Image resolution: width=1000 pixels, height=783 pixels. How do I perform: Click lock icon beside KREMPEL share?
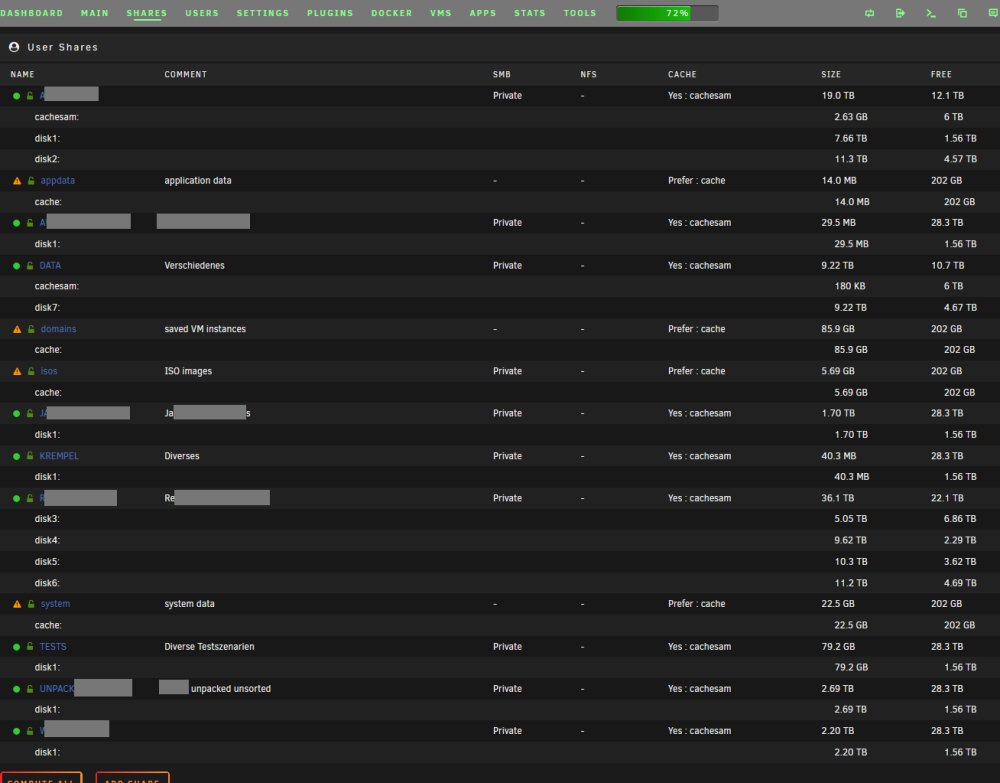pyautogui.click(x=30, y=457)
